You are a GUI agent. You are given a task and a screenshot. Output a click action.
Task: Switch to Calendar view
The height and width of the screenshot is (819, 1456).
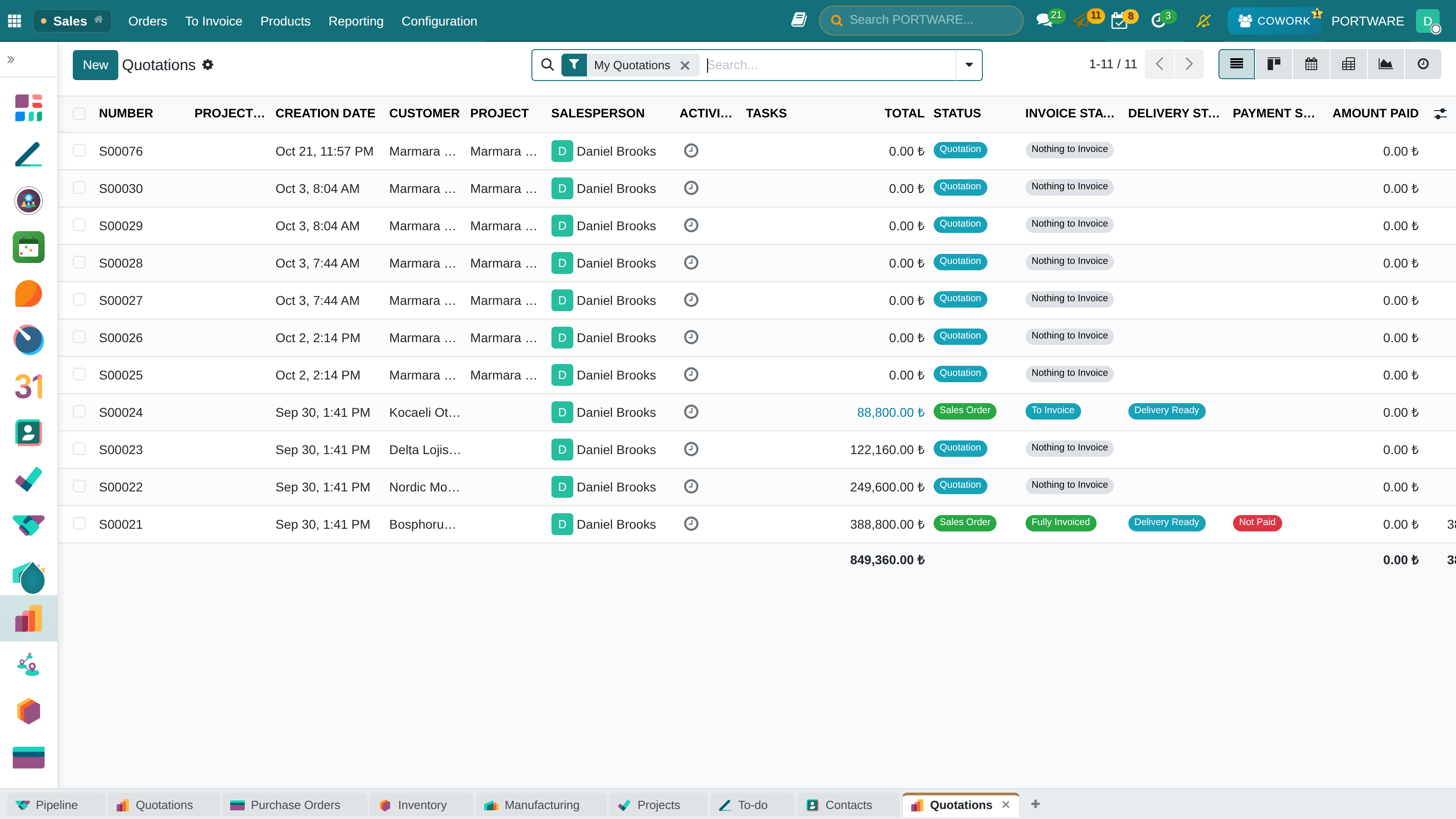click(1311, 64)
